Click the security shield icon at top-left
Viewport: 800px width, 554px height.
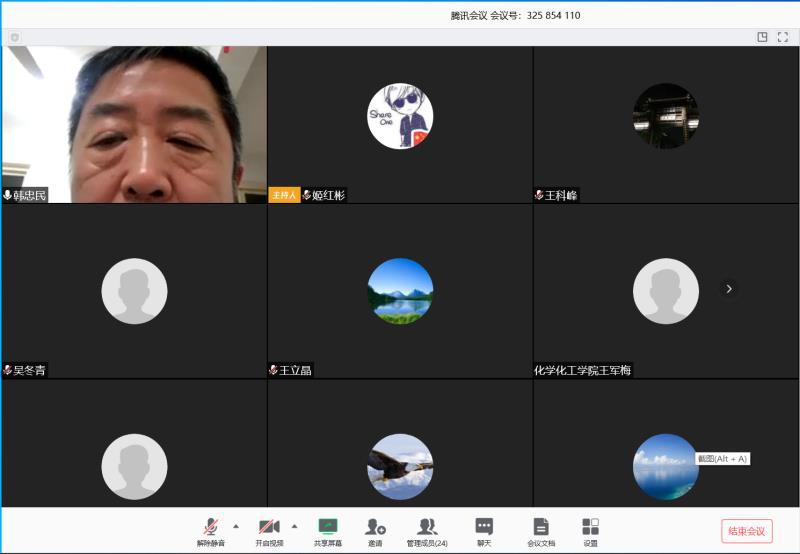point(15,37)
